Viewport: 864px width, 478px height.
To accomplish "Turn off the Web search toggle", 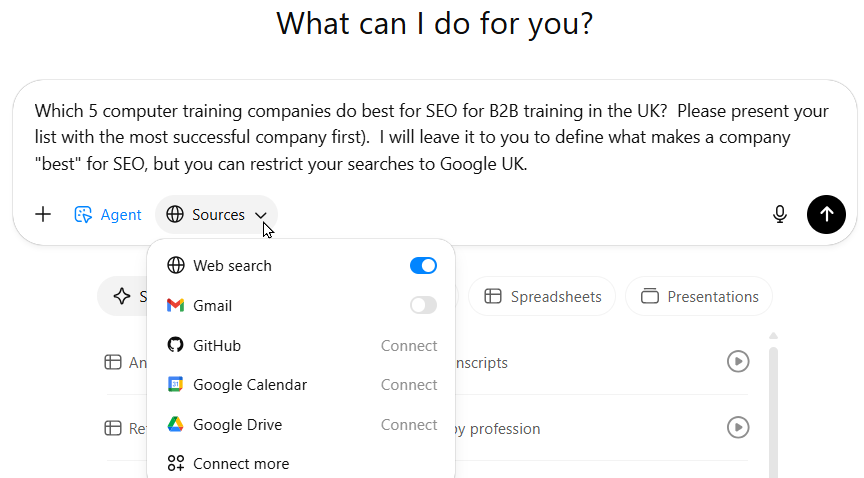I will point(423,266).
